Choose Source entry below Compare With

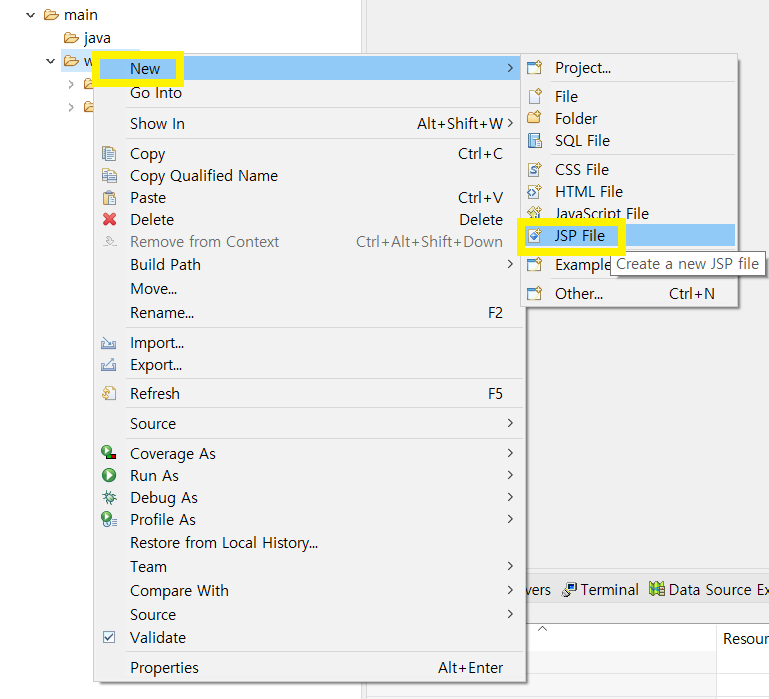pyautogui.click(x=308, y=614)
